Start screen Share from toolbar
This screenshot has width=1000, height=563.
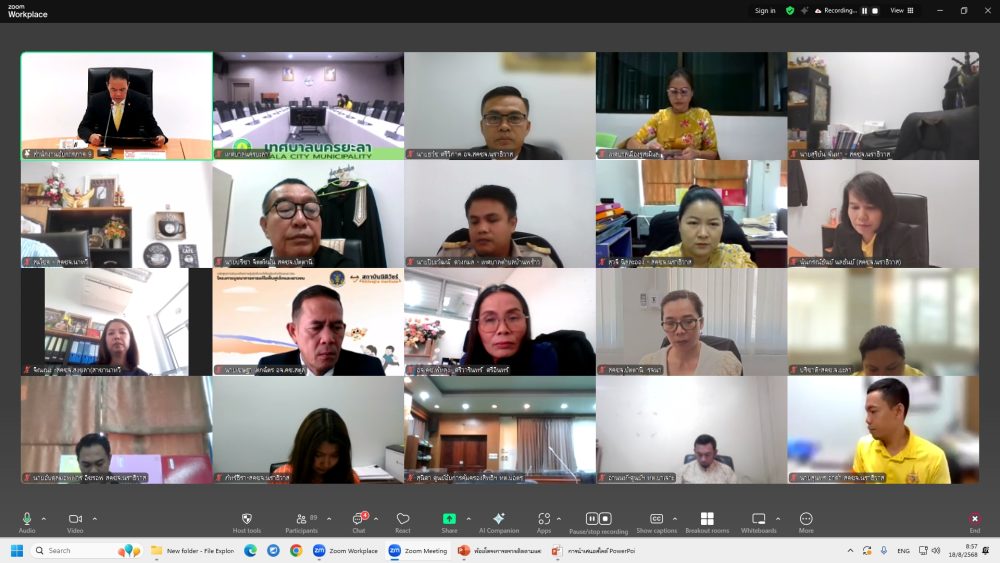click(x=449, y=519)
